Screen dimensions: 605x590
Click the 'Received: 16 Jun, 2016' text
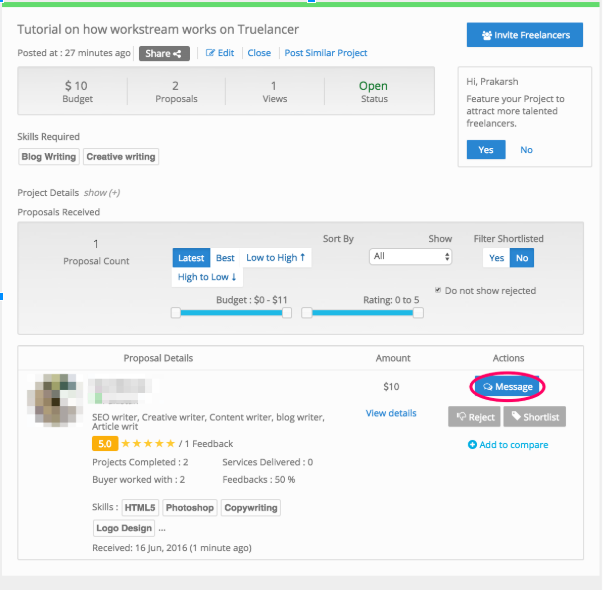point(172,549)
